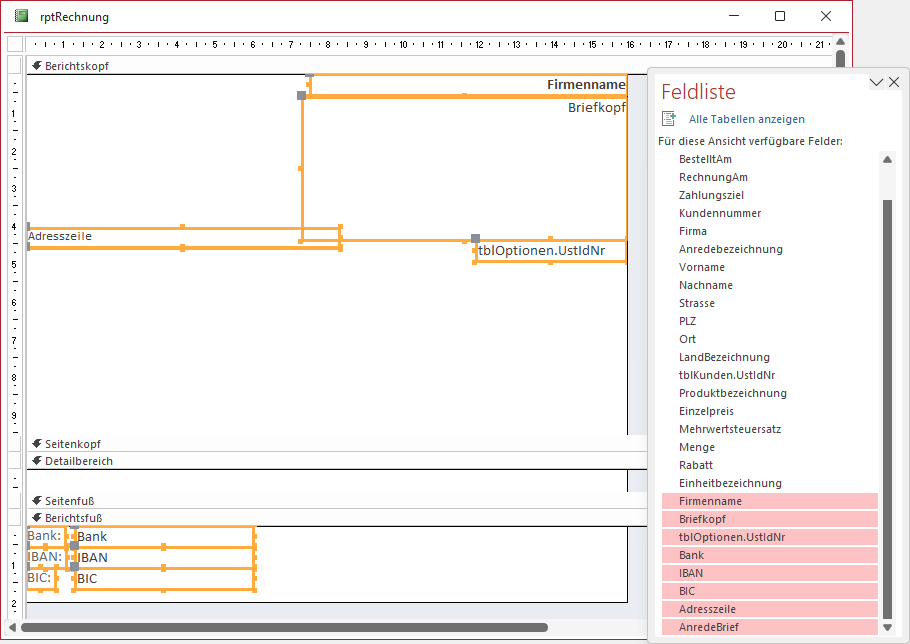
Task: Click the report selector box at ruler corner
Action: point(14,44)
